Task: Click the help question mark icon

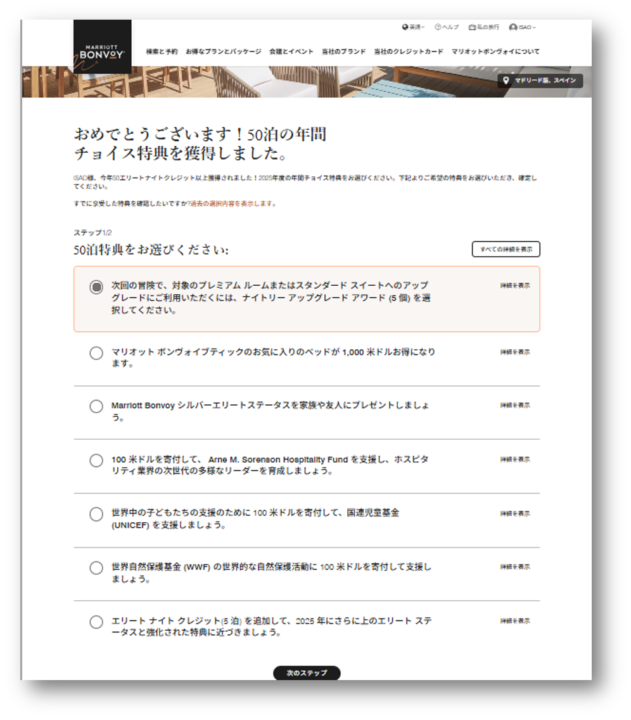Action: coord(438,27)
